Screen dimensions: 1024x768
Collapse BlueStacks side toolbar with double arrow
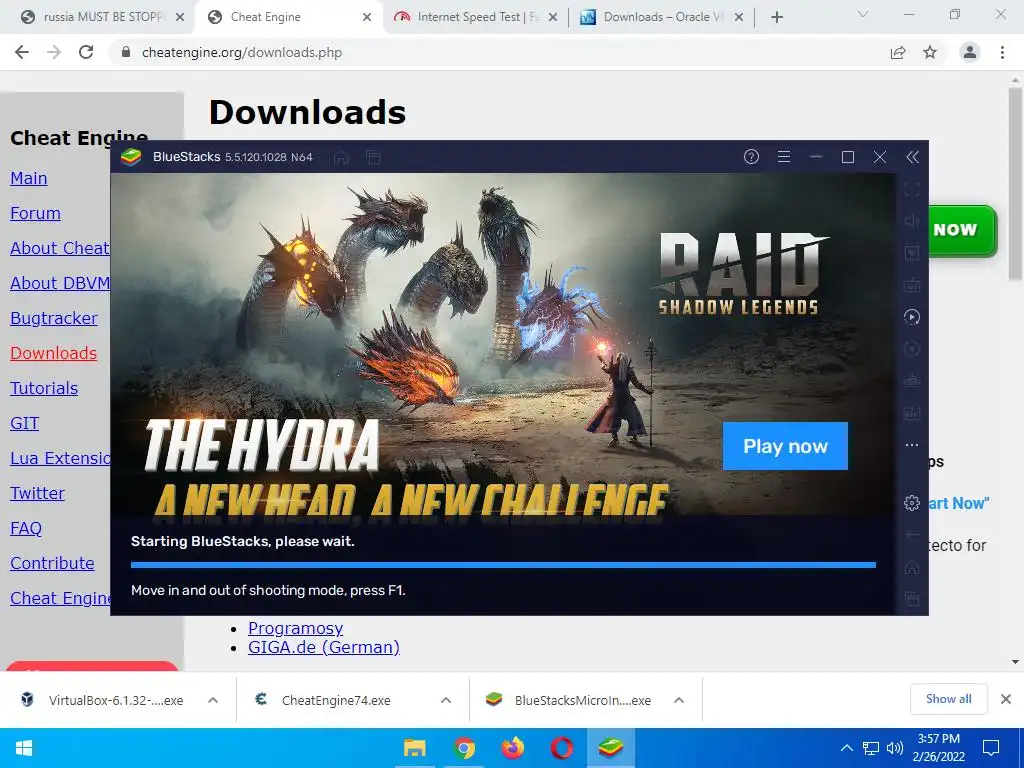(x=912, y=157)
